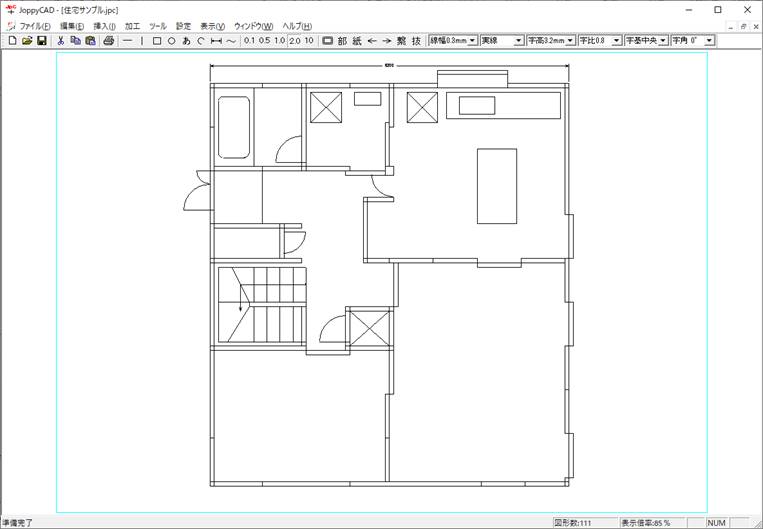Open the 設定 menu

(x=183, y=25)
